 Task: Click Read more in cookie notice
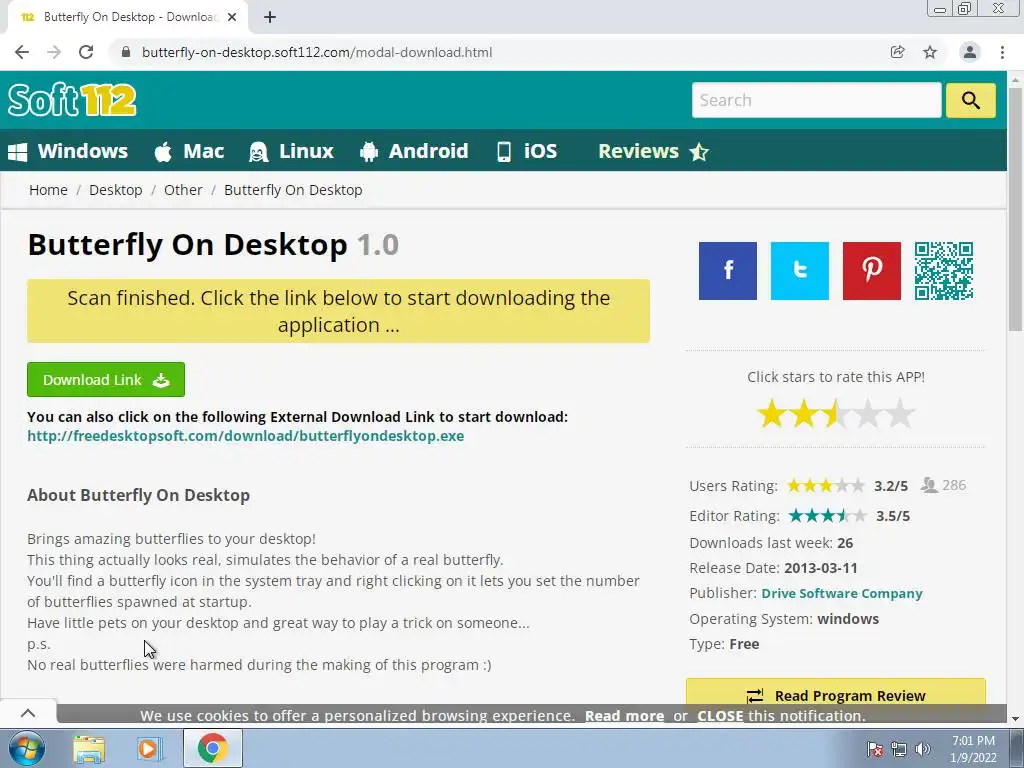pos(624,716)
